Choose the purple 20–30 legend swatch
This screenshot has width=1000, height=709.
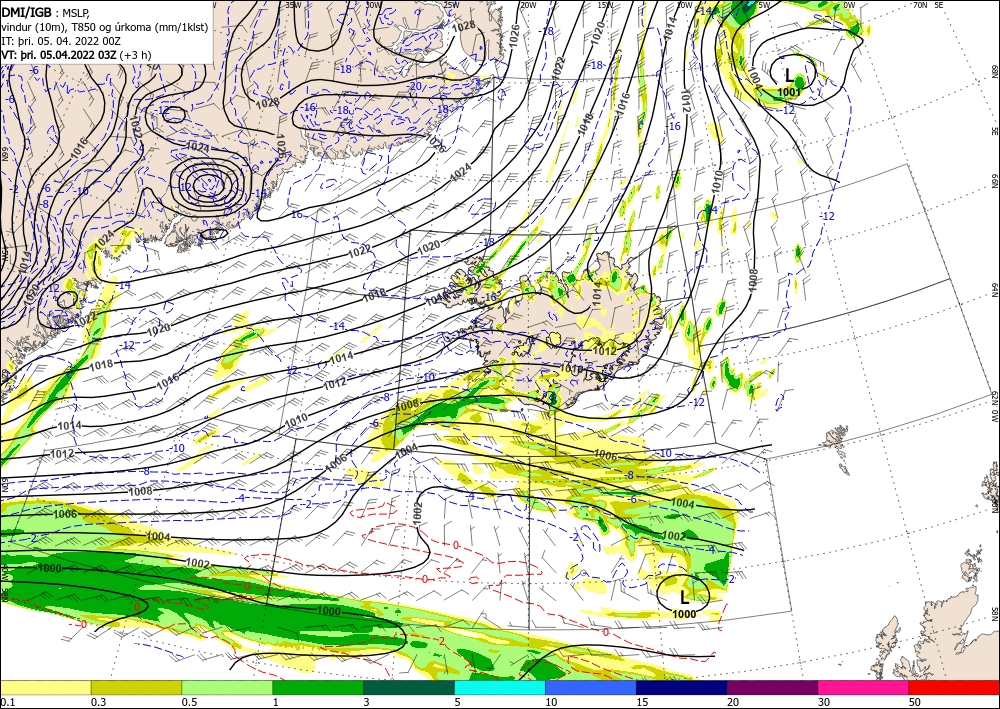click(x=772, y=687)
